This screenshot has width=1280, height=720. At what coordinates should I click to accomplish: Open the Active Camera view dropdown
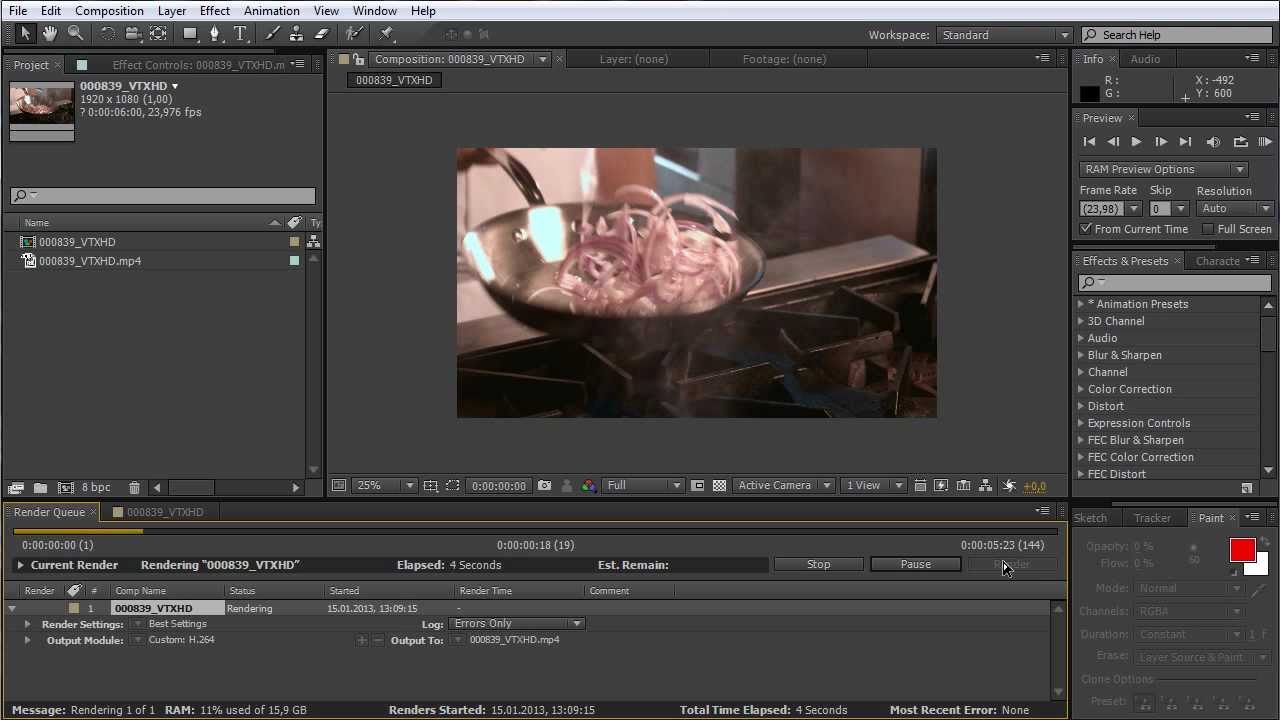(783, 486)
